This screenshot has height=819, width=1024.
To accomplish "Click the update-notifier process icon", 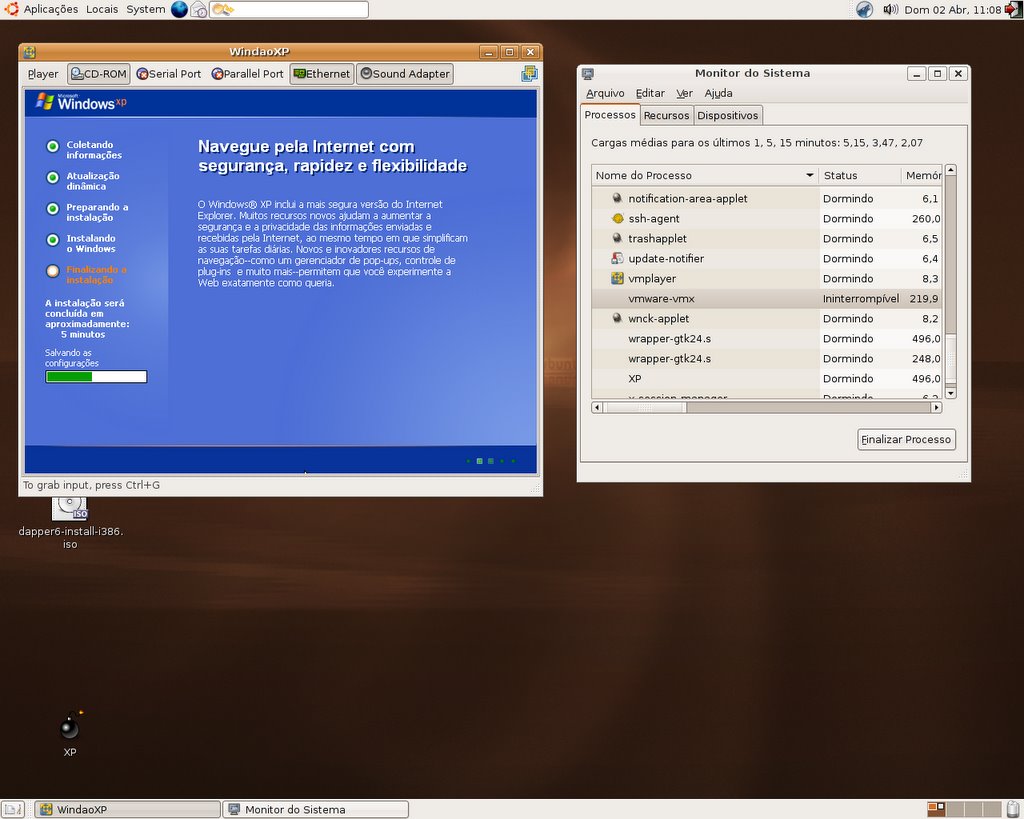I will [x=617, y=259].
